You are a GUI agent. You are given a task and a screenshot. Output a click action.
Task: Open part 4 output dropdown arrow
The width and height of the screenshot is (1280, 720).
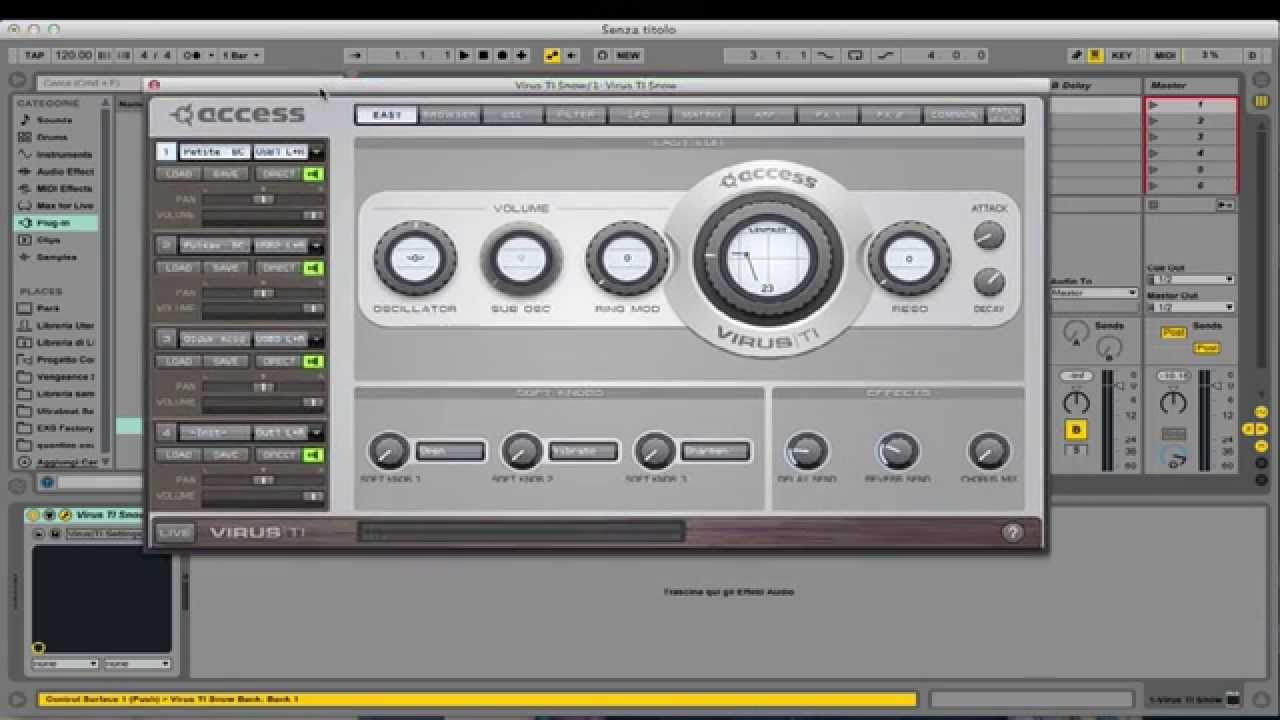316,433
